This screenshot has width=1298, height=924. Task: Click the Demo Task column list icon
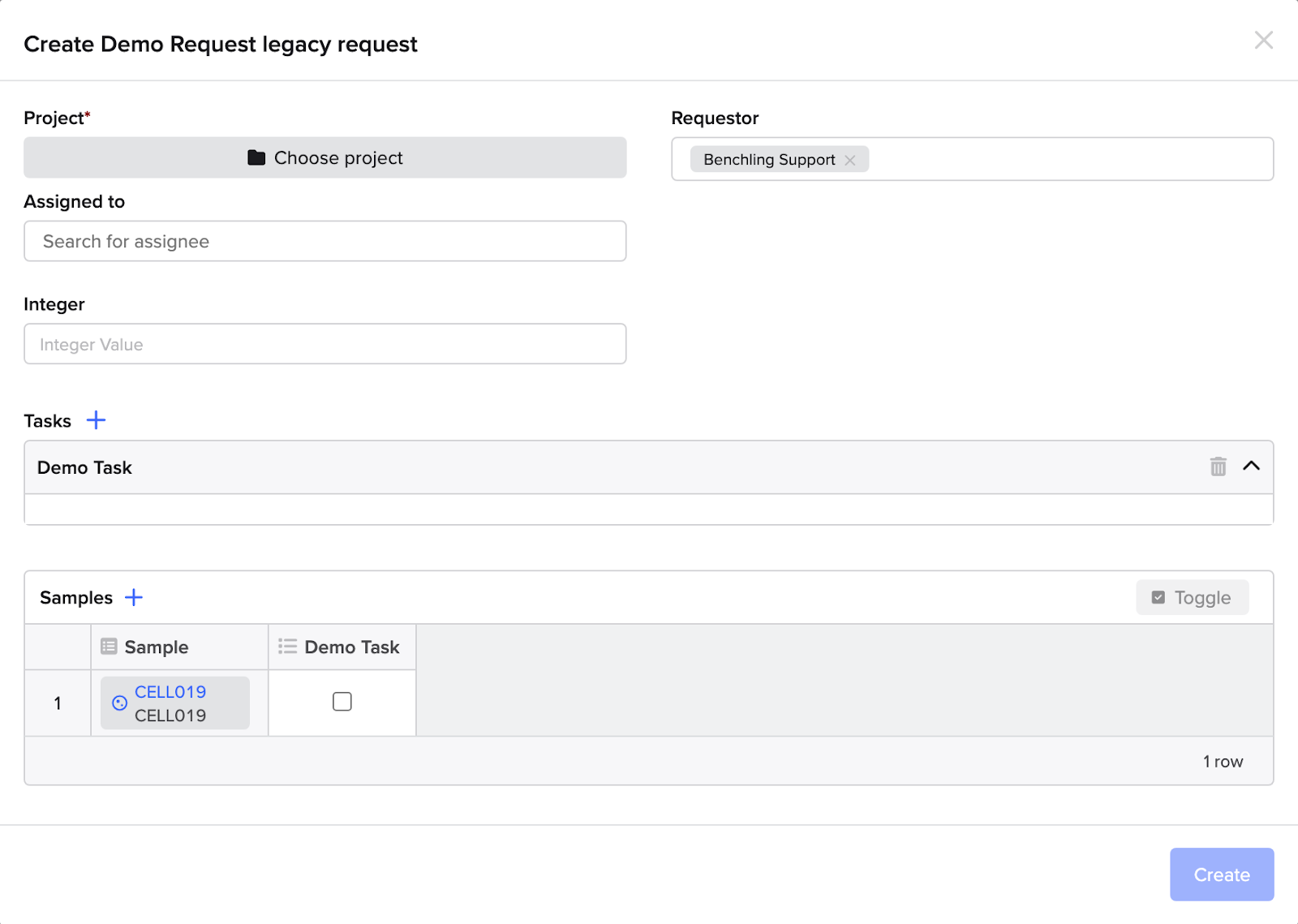click(287, 647)
